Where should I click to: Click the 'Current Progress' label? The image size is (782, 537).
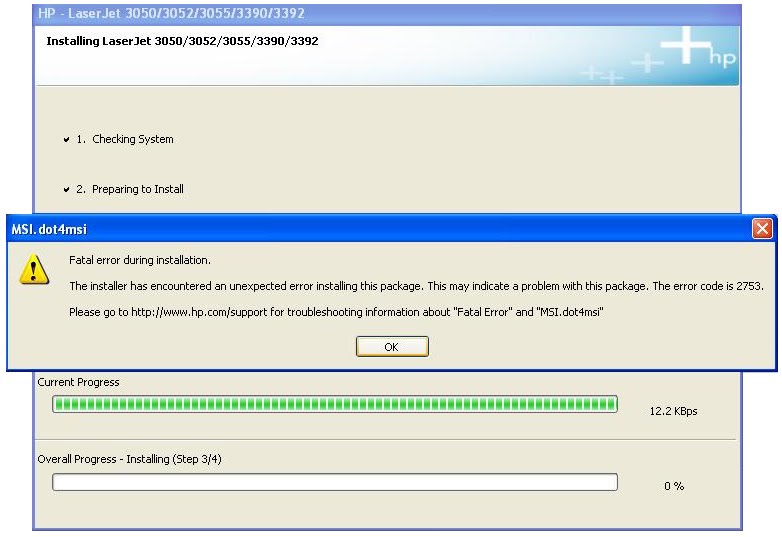coord(78,382)
